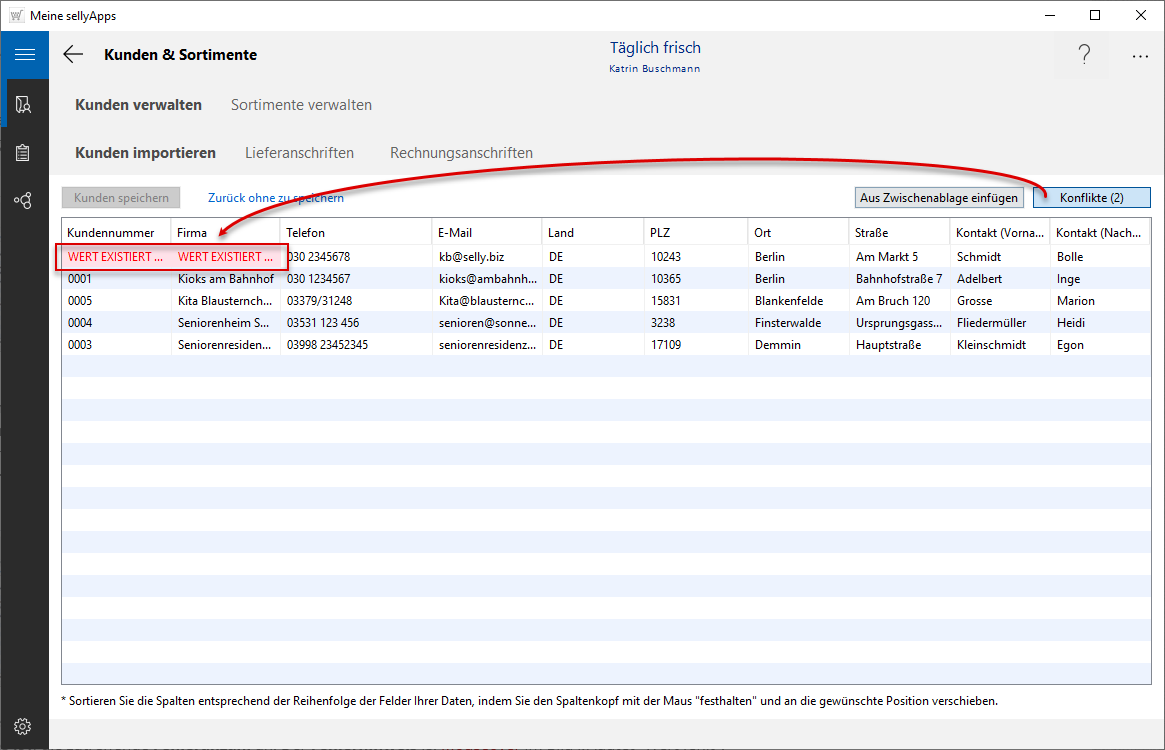
Task: Select the Kunden verwalten tab
Action: (138, 105)
